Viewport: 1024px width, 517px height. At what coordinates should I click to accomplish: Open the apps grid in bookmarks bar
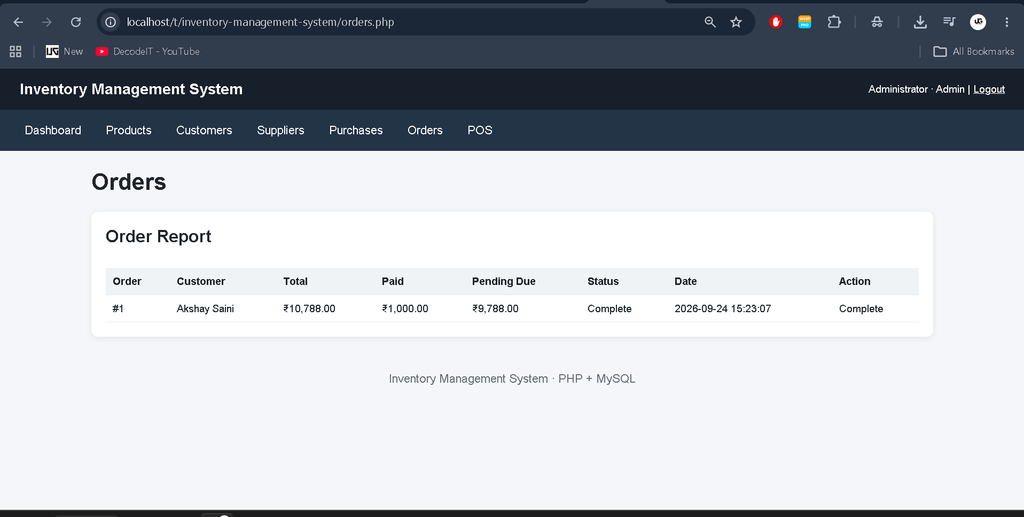[x=16, y=52]
